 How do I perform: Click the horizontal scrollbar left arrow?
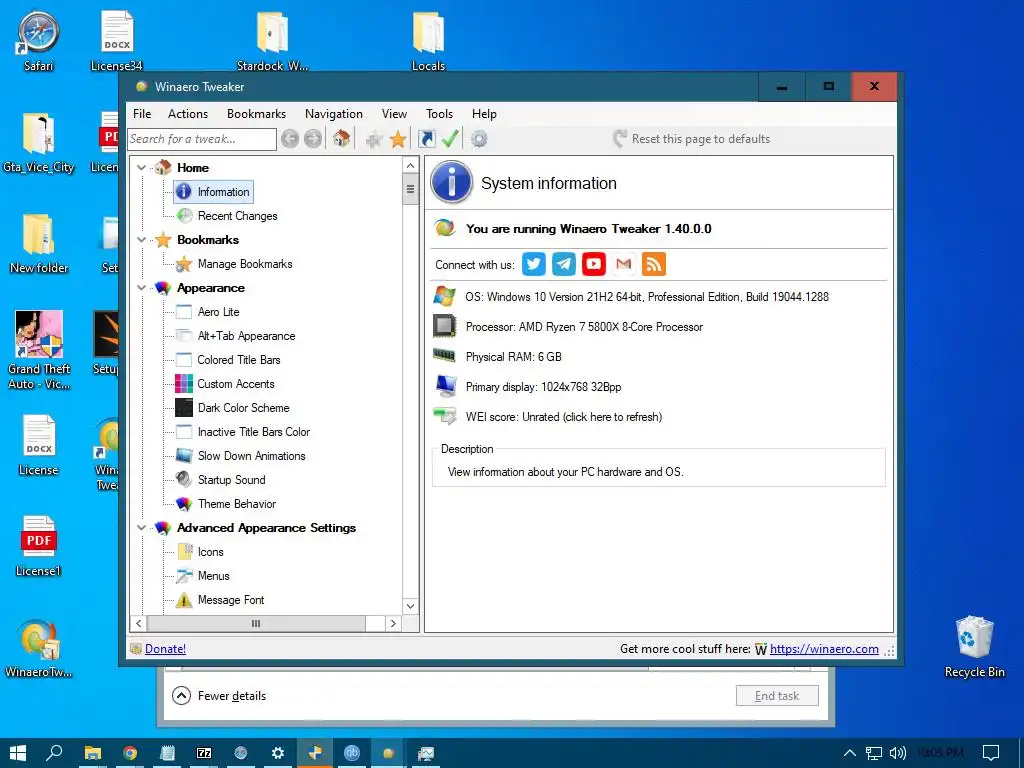tap(138, 624)
